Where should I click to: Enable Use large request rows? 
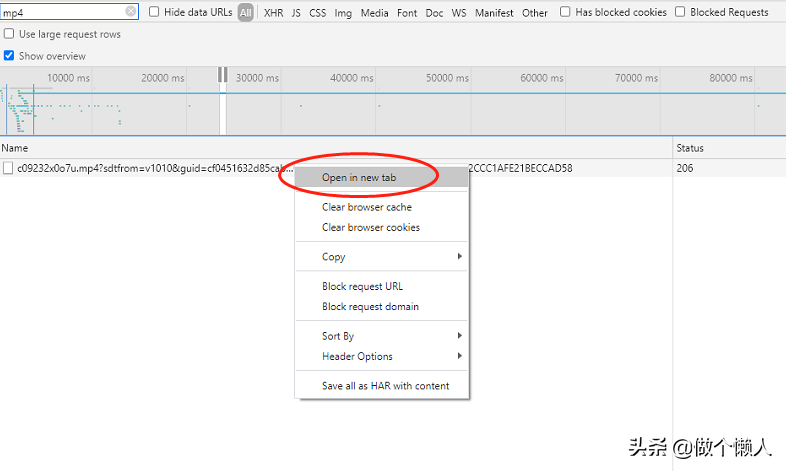coord(10,34)
